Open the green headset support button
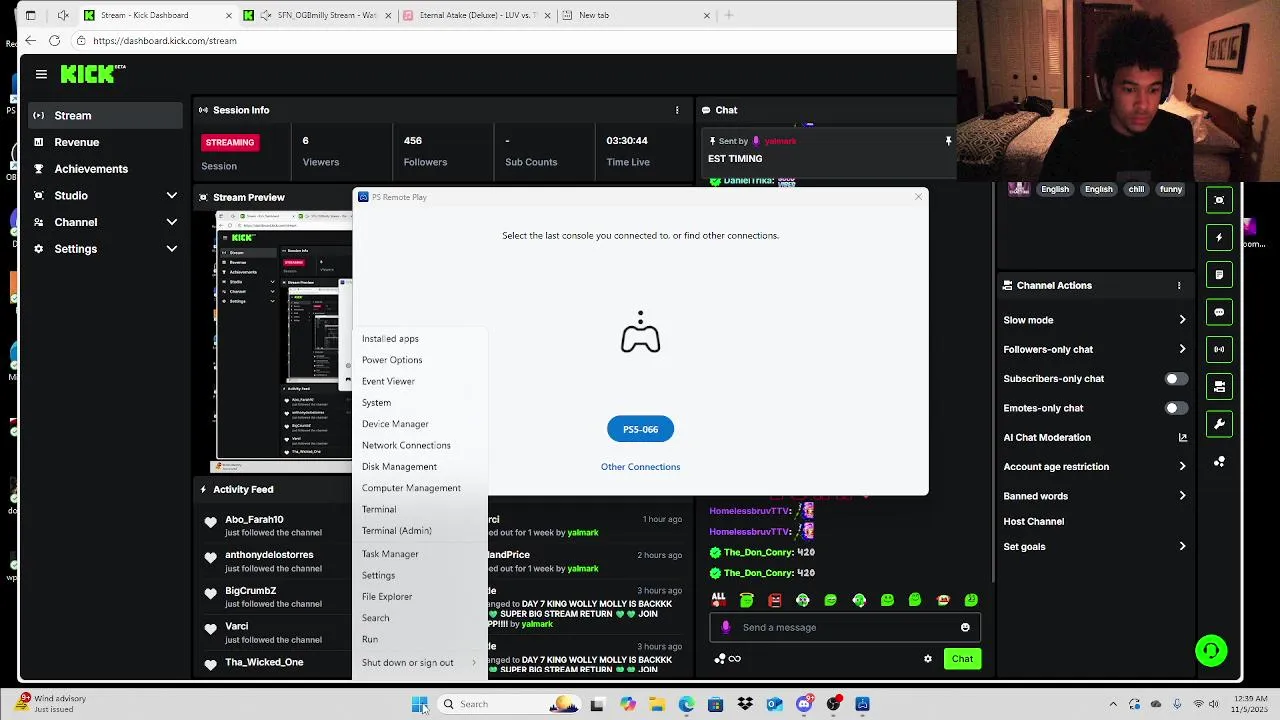This screenshot has width=1280, height=720. [1211, 651]
